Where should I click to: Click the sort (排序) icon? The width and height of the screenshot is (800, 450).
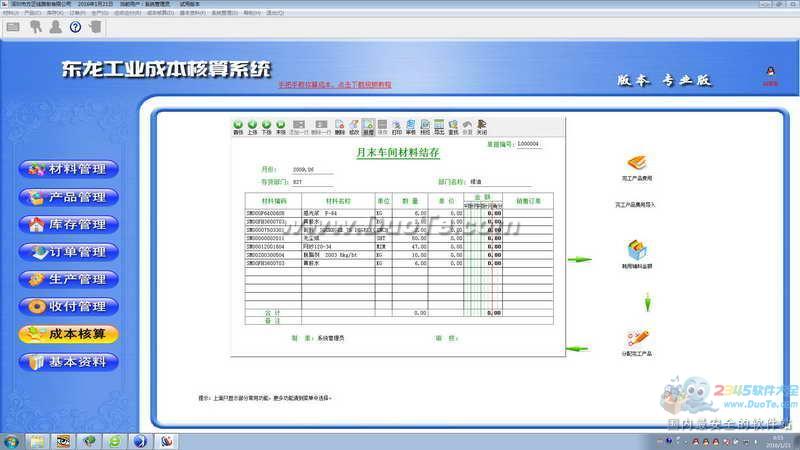pos(425,127)
